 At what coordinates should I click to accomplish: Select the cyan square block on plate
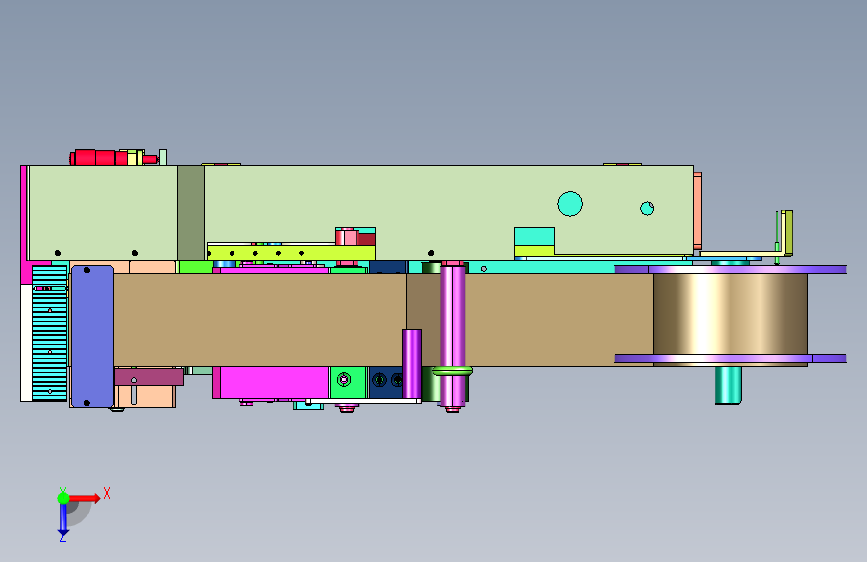tap(534, 237)
